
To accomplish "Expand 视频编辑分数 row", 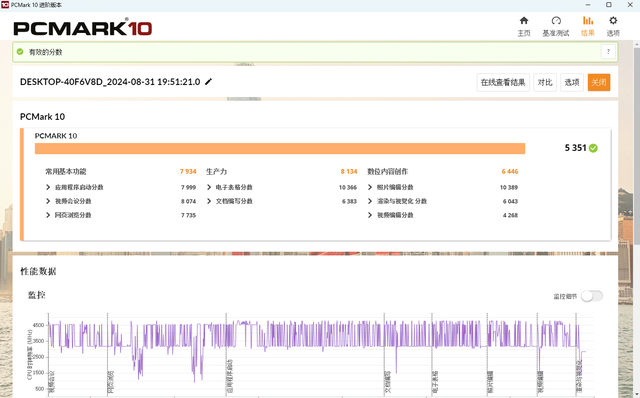I will point(370,215).
